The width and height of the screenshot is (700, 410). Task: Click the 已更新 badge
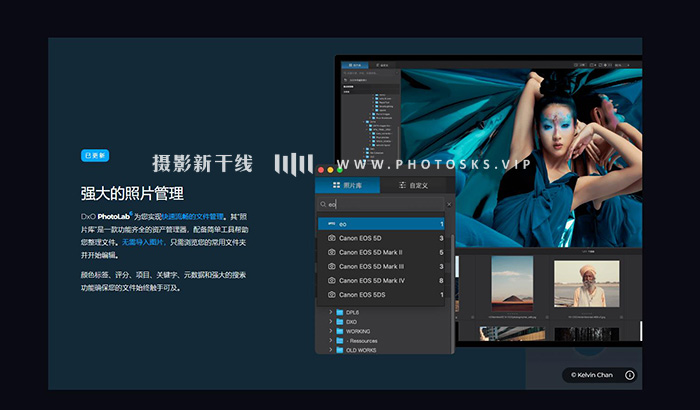coord(95,155)
